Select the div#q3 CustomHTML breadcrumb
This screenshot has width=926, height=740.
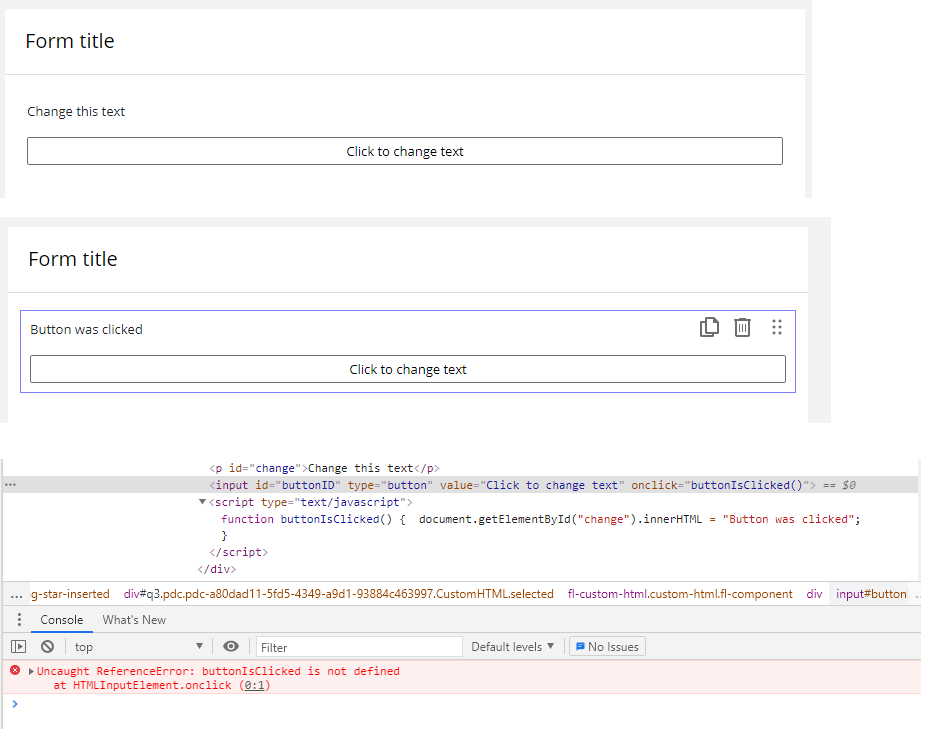point(338,594)
